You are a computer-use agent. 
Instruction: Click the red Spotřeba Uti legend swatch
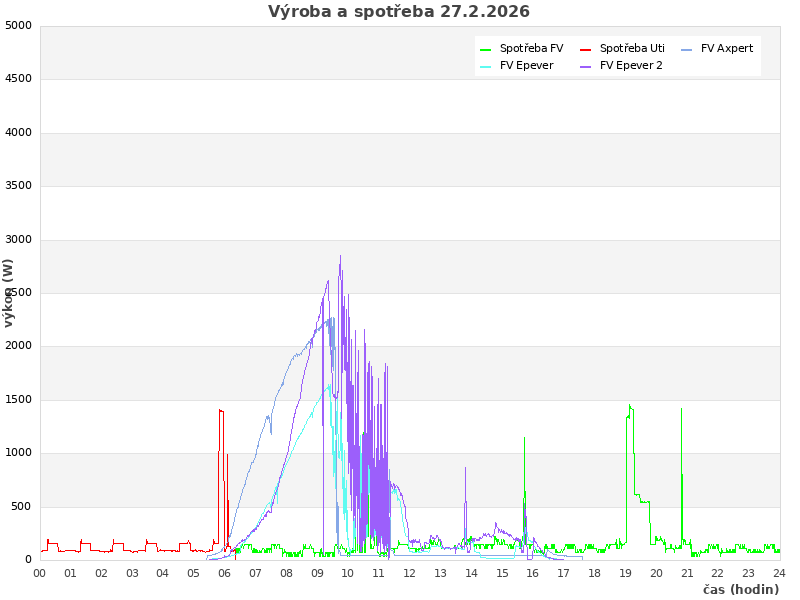pos(586,49)
